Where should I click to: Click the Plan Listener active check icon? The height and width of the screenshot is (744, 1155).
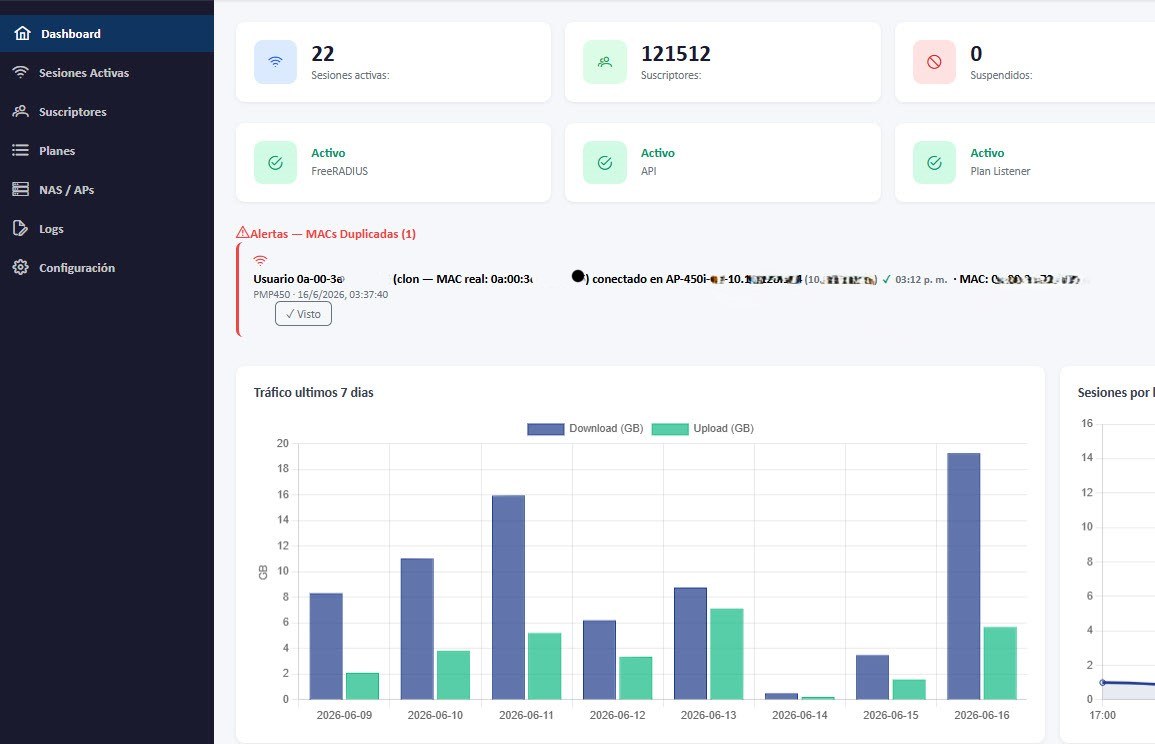click(x=934, y=163)
